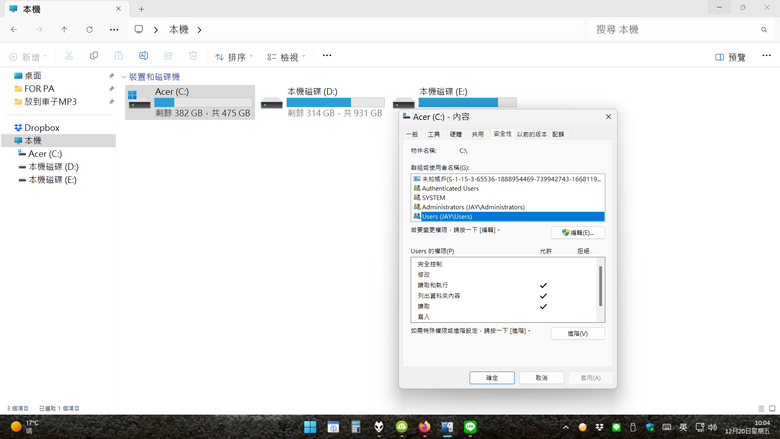Open the LINE app in the taskbar
Screen dimensions: 780x439
click(470, 427)
